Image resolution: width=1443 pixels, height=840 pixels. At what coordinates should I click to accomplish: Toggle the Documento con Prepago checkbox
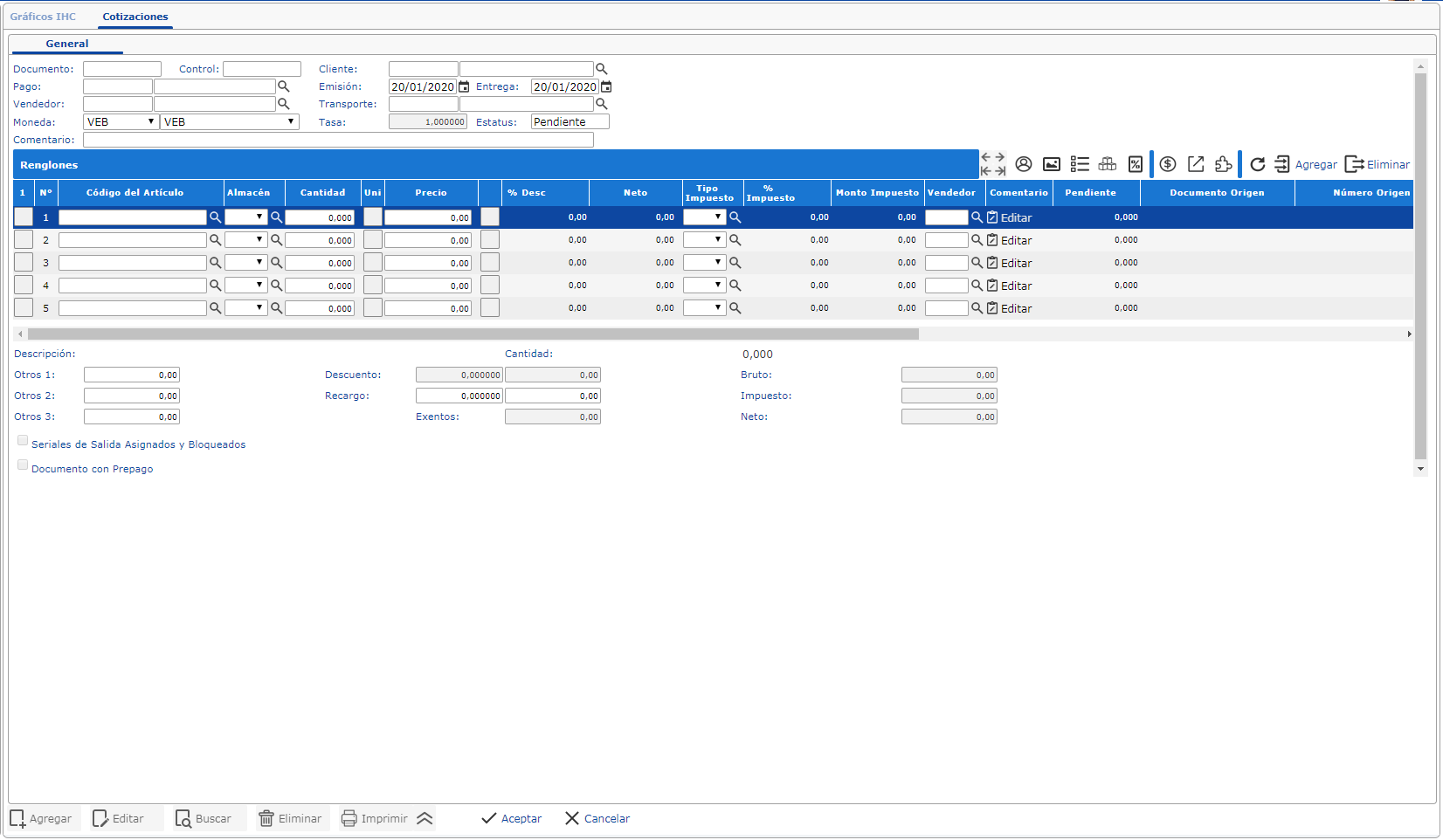(x=23, y=465)
